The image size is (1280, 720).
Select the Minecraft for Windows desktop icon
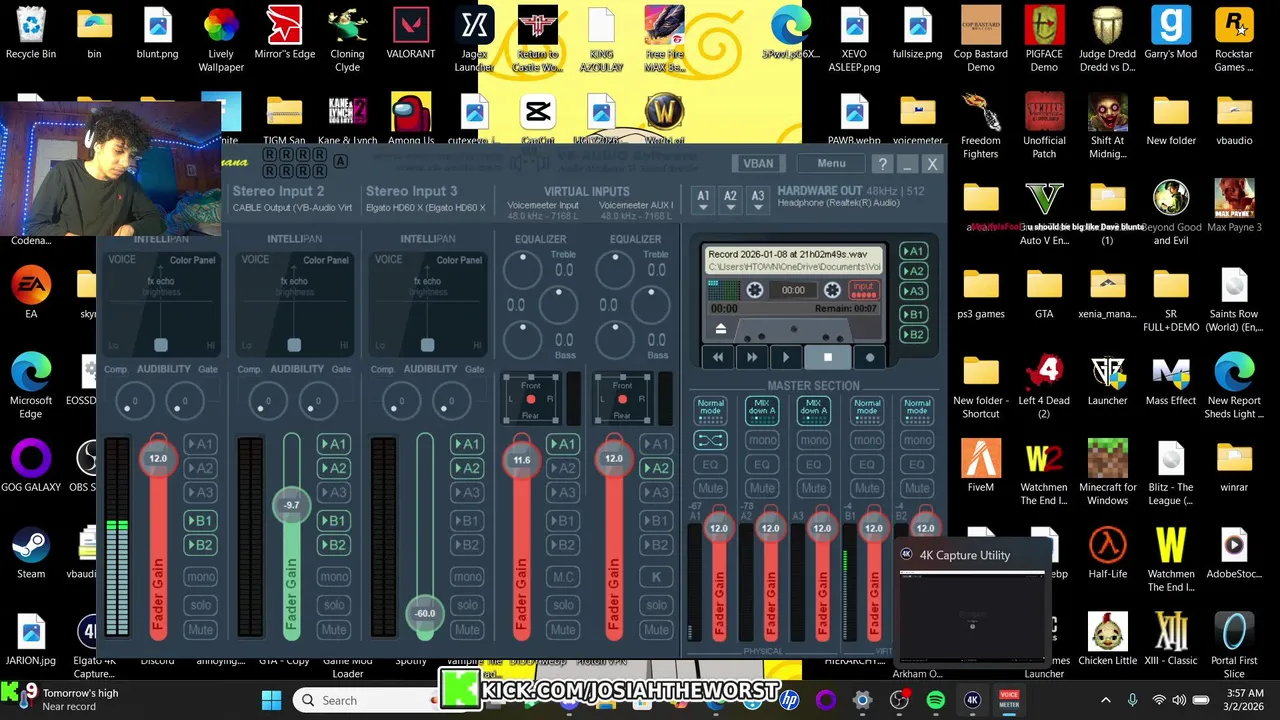click(x=1107, y=474)
